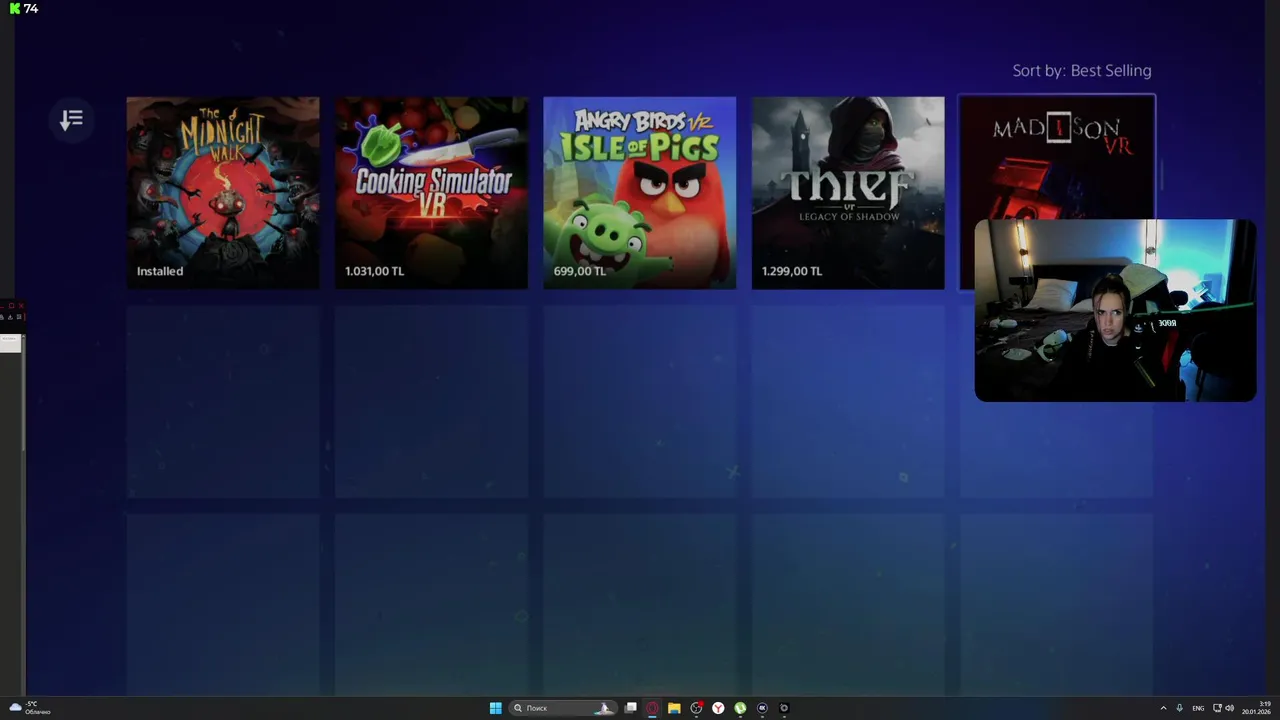Viewport: 1280px width, 720px height.
Task: Open the last dark taskbar app icon
Action: click(784, 708)
